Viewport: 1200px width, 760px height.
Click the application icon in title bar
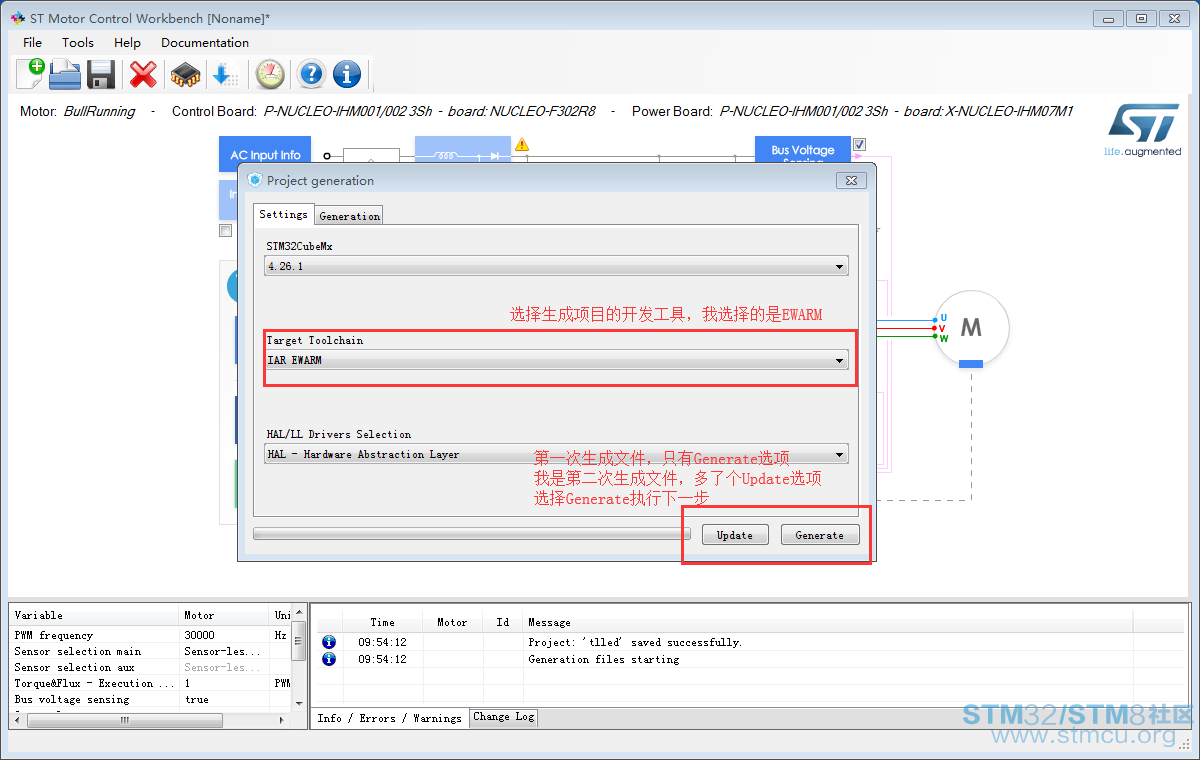click(17, 18)
